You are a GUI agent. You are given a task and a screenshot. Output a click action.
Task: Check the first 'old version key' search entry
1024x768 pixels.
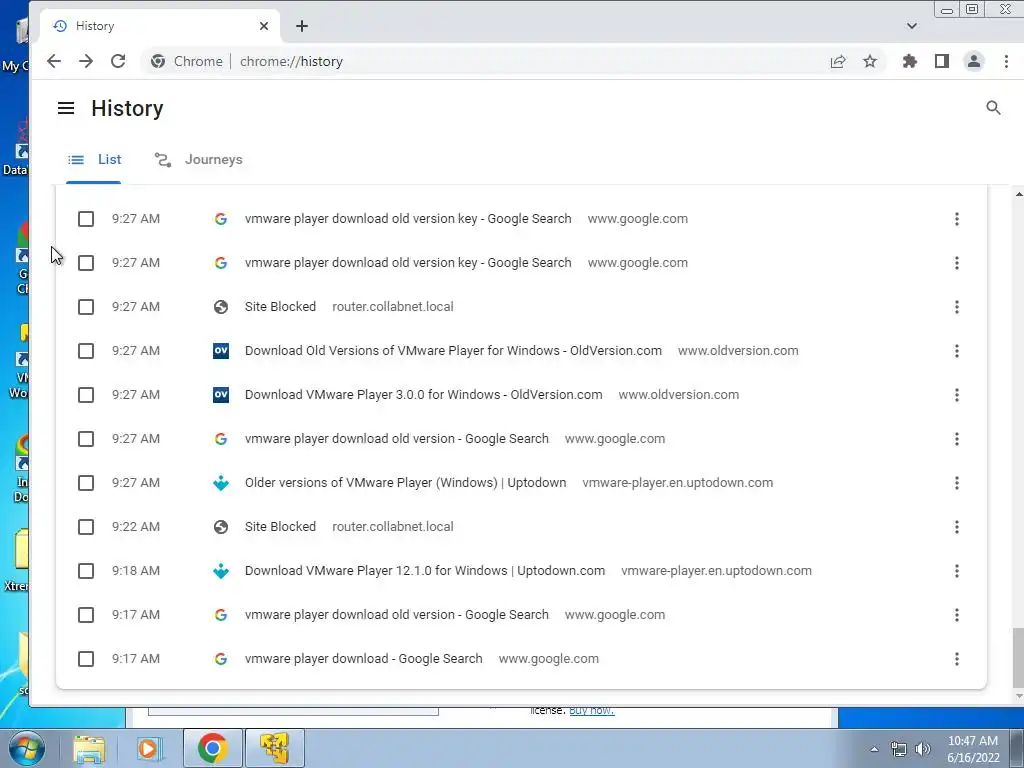coord(86,219)
